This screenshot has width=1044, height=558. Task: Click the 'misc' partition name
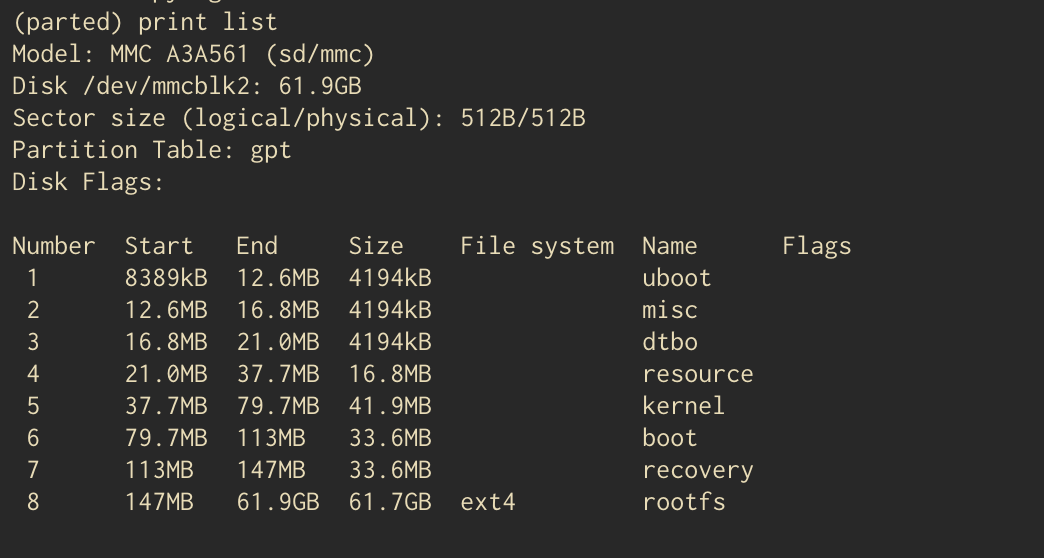pos(669,310)
